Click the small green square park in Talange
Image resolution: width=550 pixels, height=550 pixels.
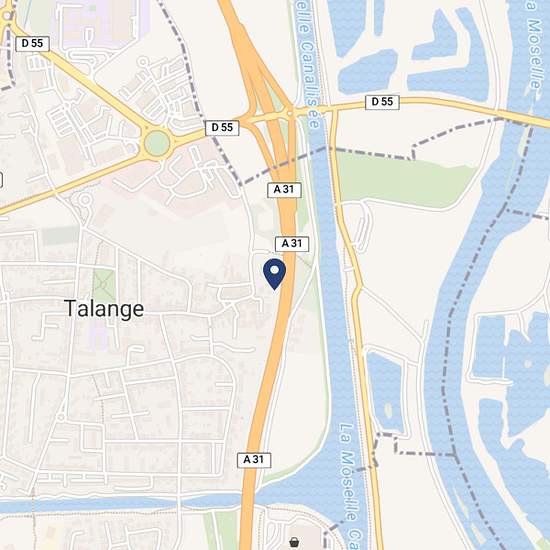coord(104,286)
